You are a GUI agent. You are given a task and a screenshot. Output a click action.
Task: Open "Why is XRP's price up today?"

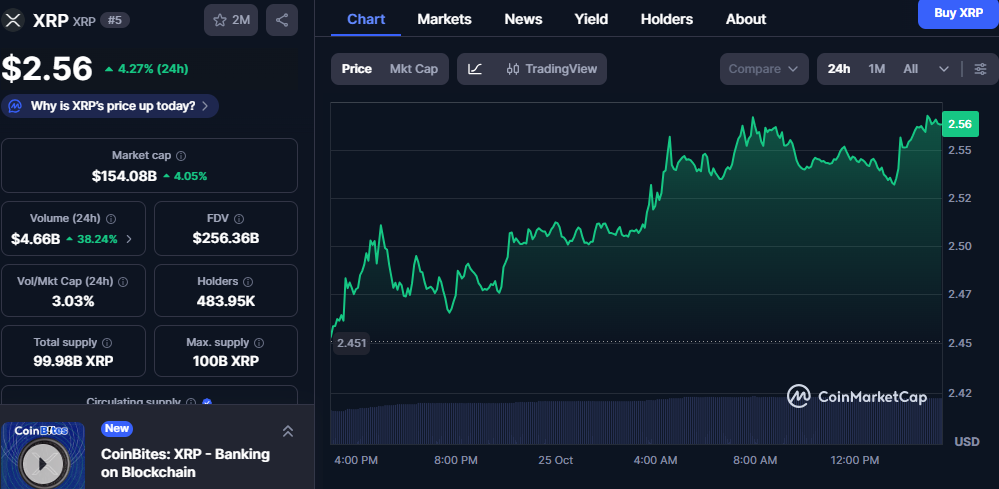point(112,106)
